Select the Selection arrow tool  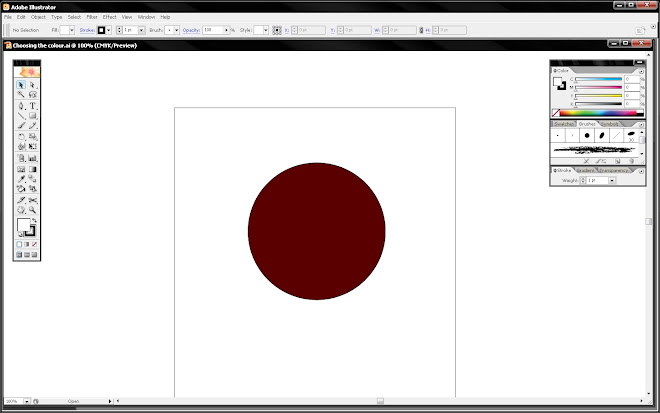21,85
